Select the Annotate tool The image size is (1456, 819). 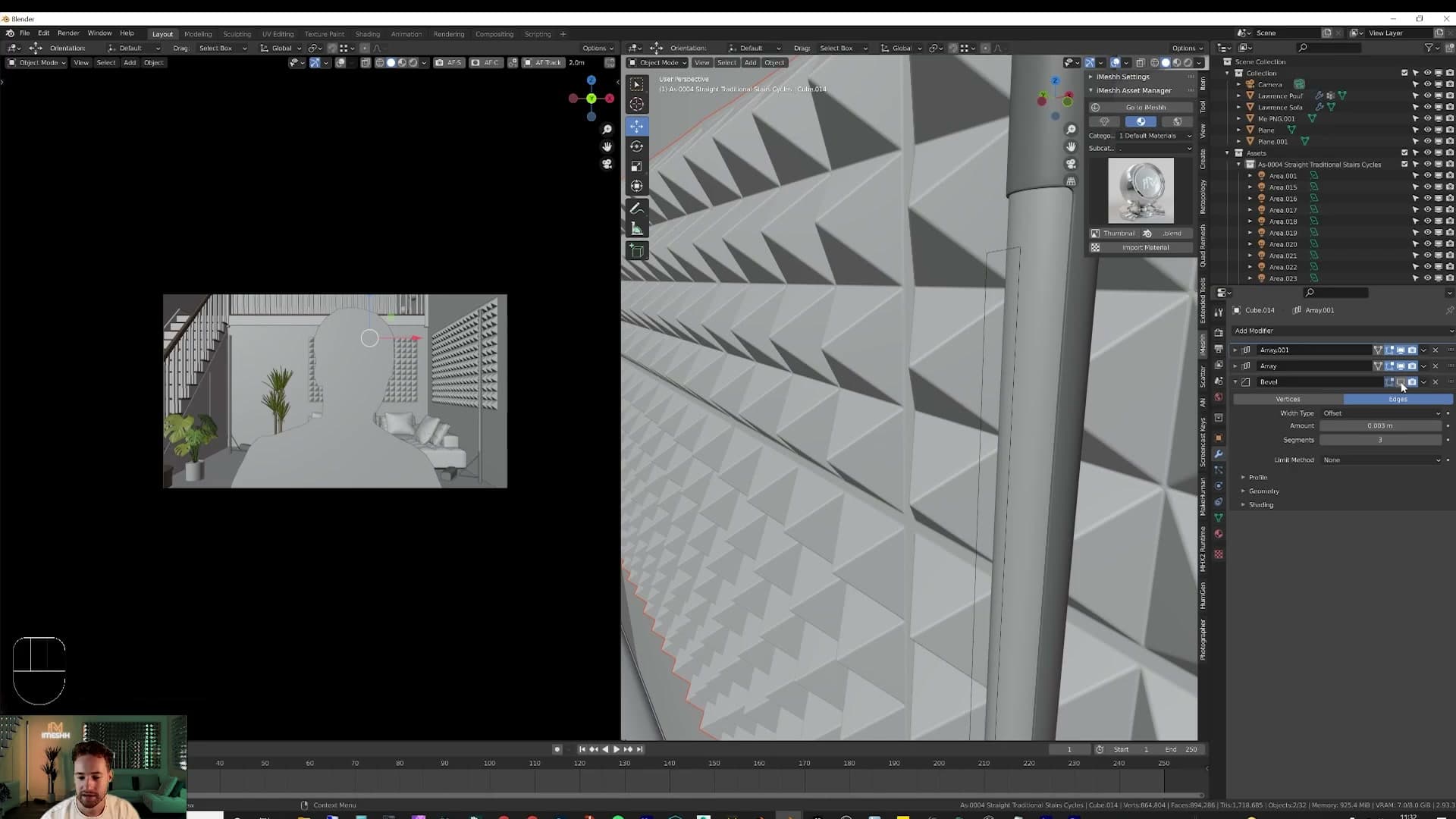coord(637,209)
